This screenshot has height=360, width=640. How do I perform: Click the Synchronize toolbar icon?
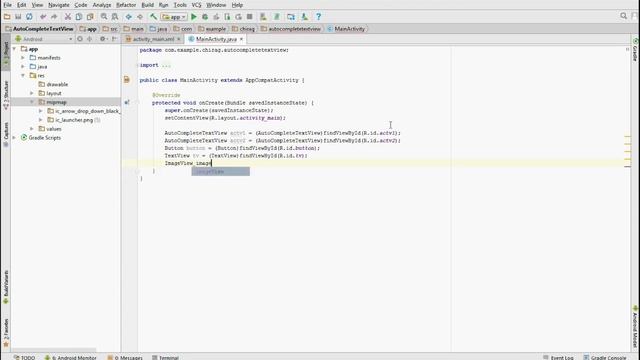[x=29, y=17]
